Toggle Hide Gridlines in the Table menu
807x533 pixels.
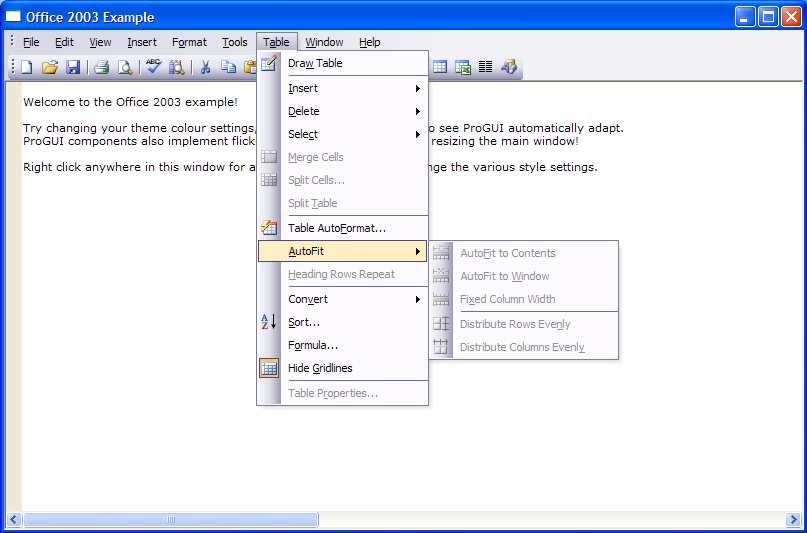320,368
